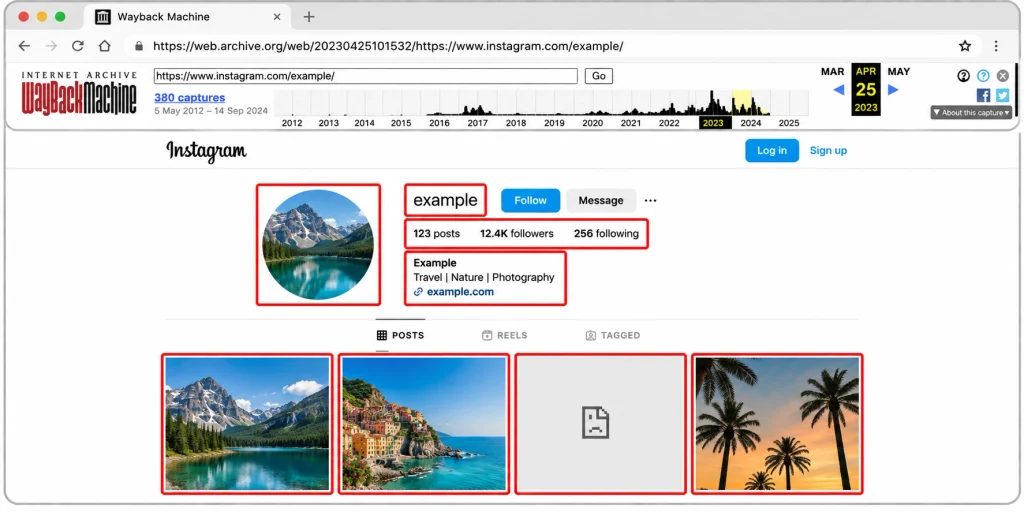
Task: Click the bold Example display name
Action: tap(435, 263)
